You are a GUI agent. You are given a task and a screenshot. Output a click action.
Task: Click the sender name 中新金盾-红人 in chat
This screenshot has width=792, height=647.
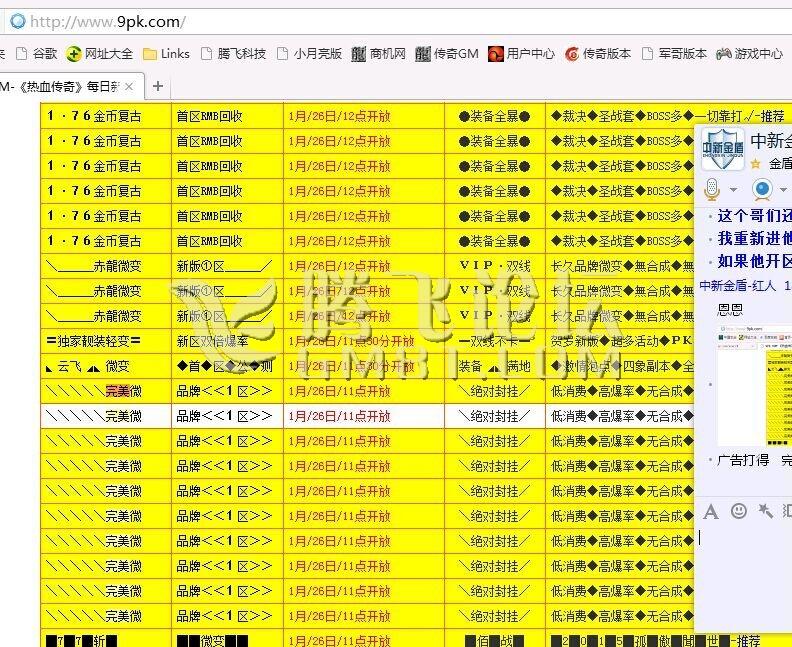[737, 285]
